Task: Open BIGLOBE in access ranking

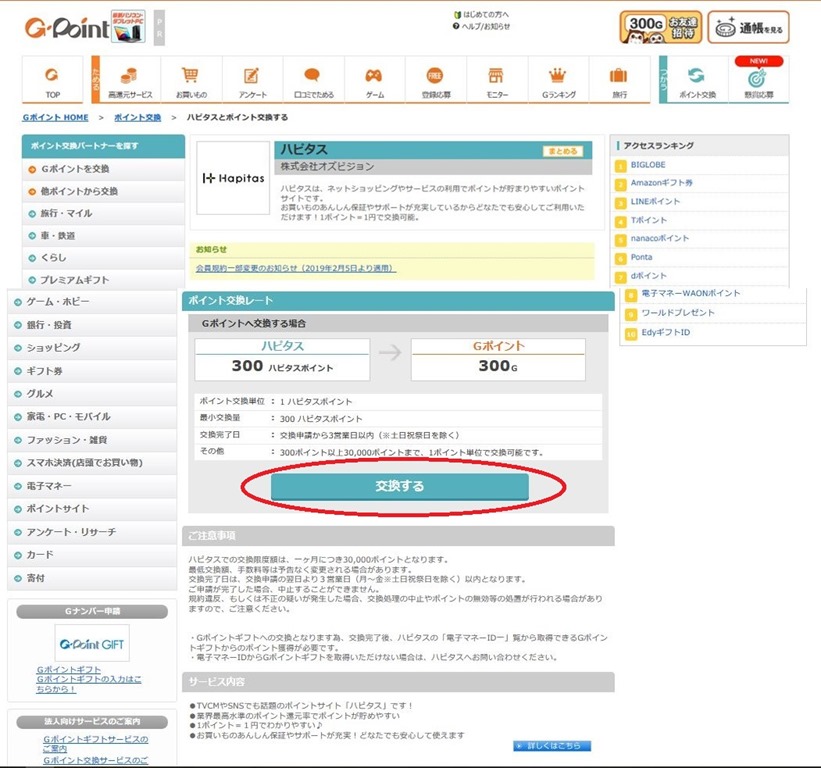Action: [x=648, y=165]
